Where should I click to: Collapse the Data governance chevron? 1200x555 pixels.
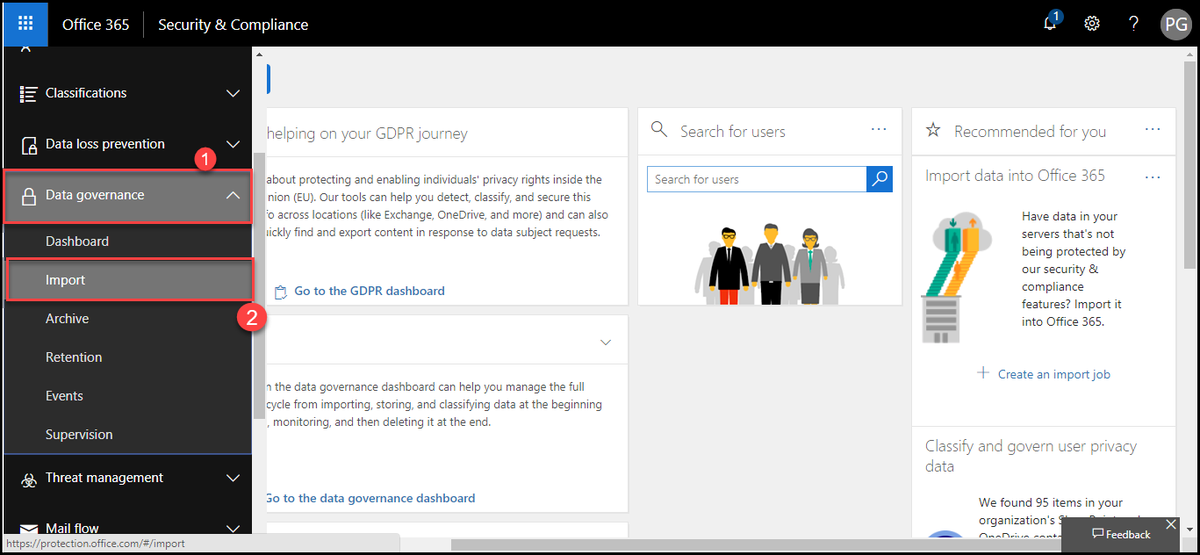pos(233,195)
